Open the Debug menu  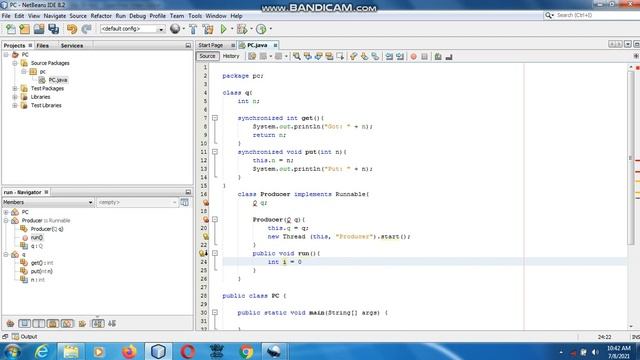[x=138, y=16]
